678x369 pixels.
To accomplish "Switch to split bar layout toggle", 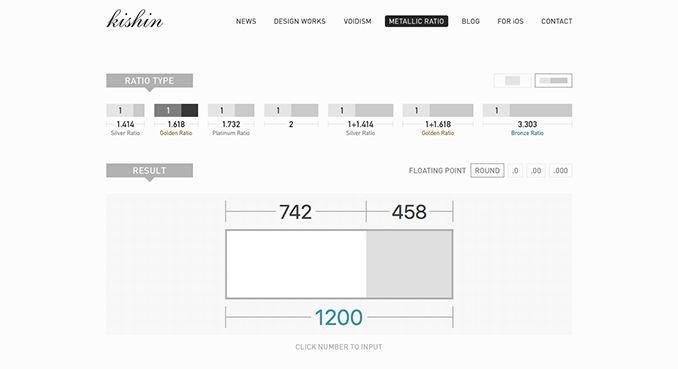I will pos(553,80).
